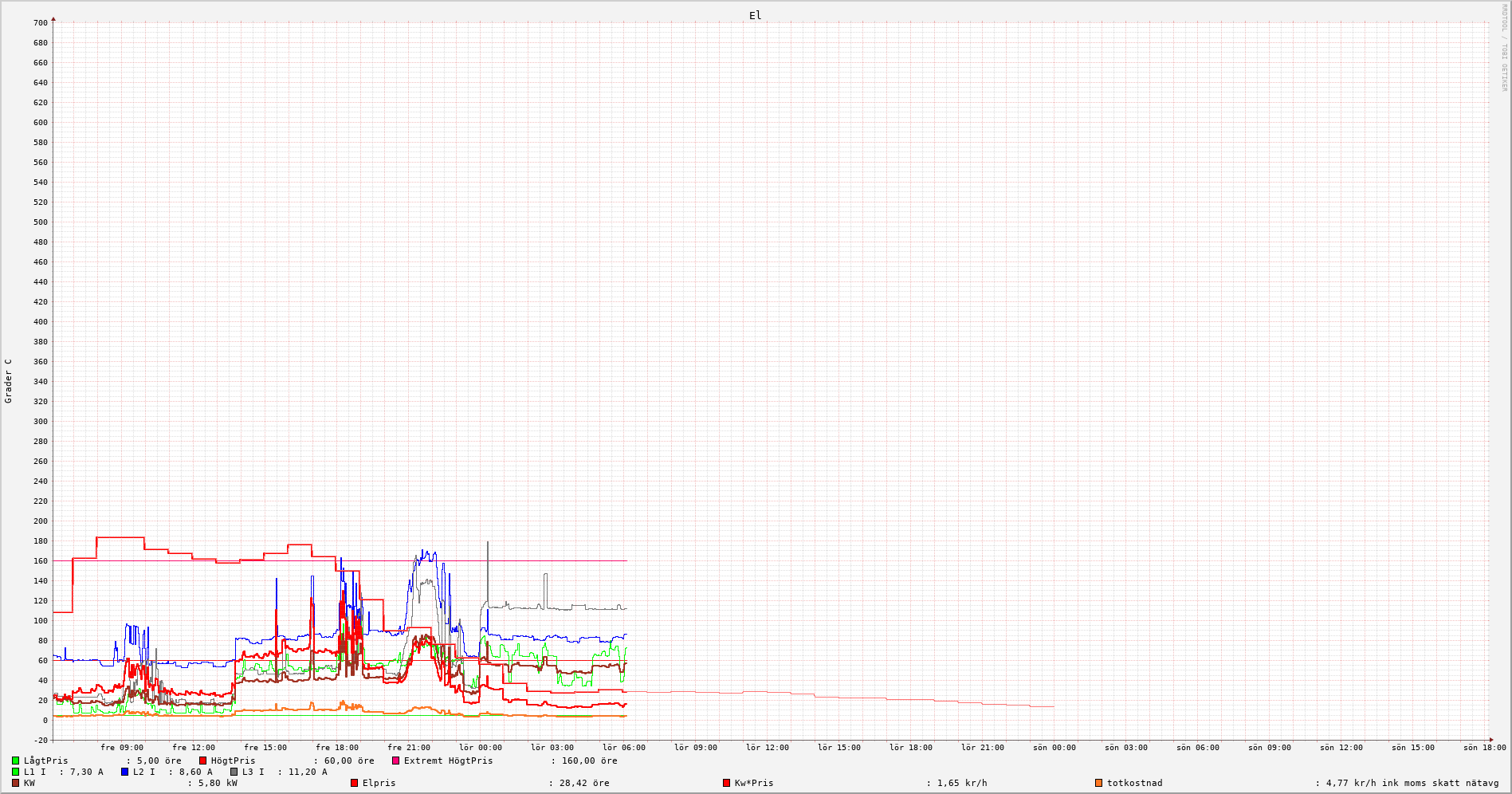
Task: Click the 'lör 00:00' time axis label
Action: coord(481,748)
